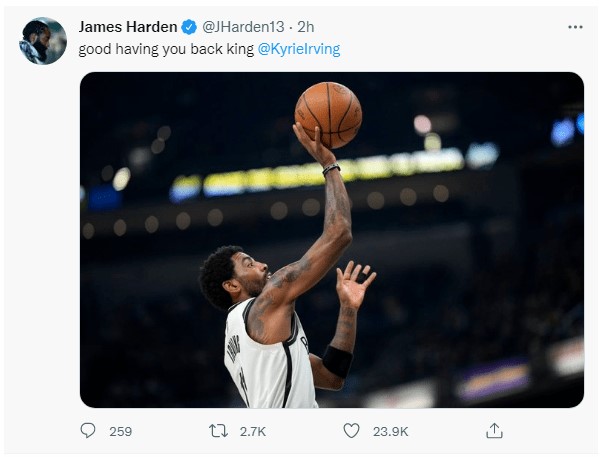
Task: Click the blue verified badge
Action: (x=188, y=27)
